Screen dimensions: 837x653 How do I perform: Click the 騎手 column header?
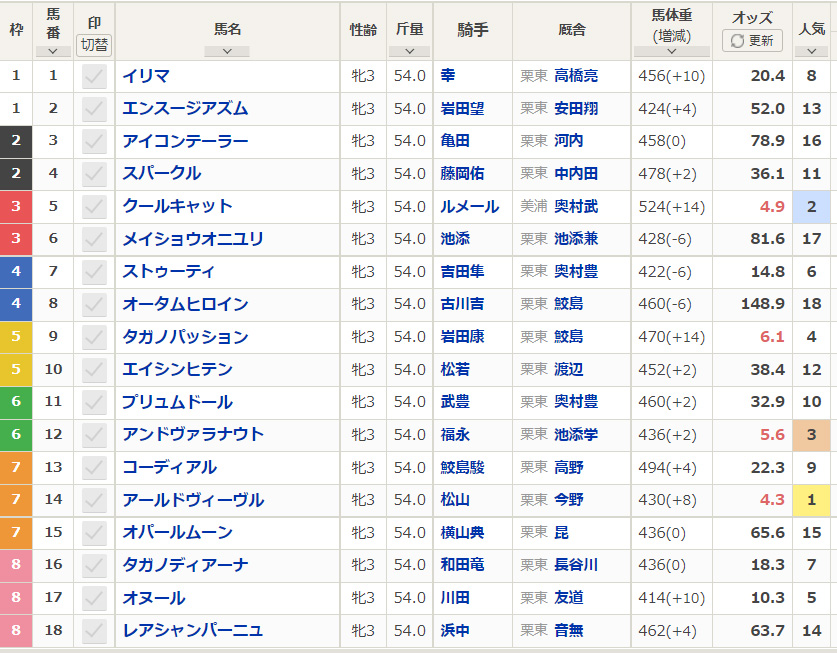pyautogui.click(x=472, y=30)
